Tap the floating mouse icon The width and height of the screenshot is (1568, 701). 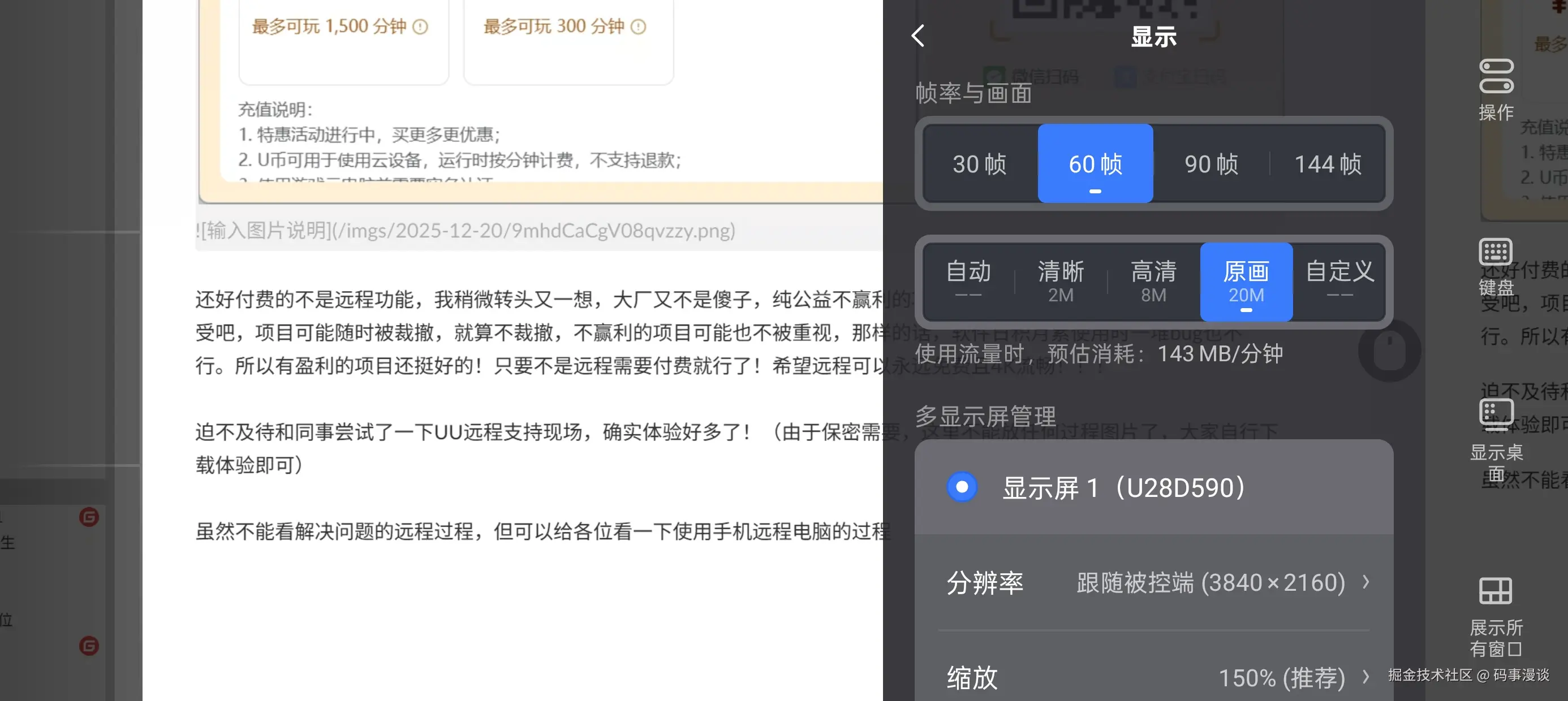(1389, 351)
